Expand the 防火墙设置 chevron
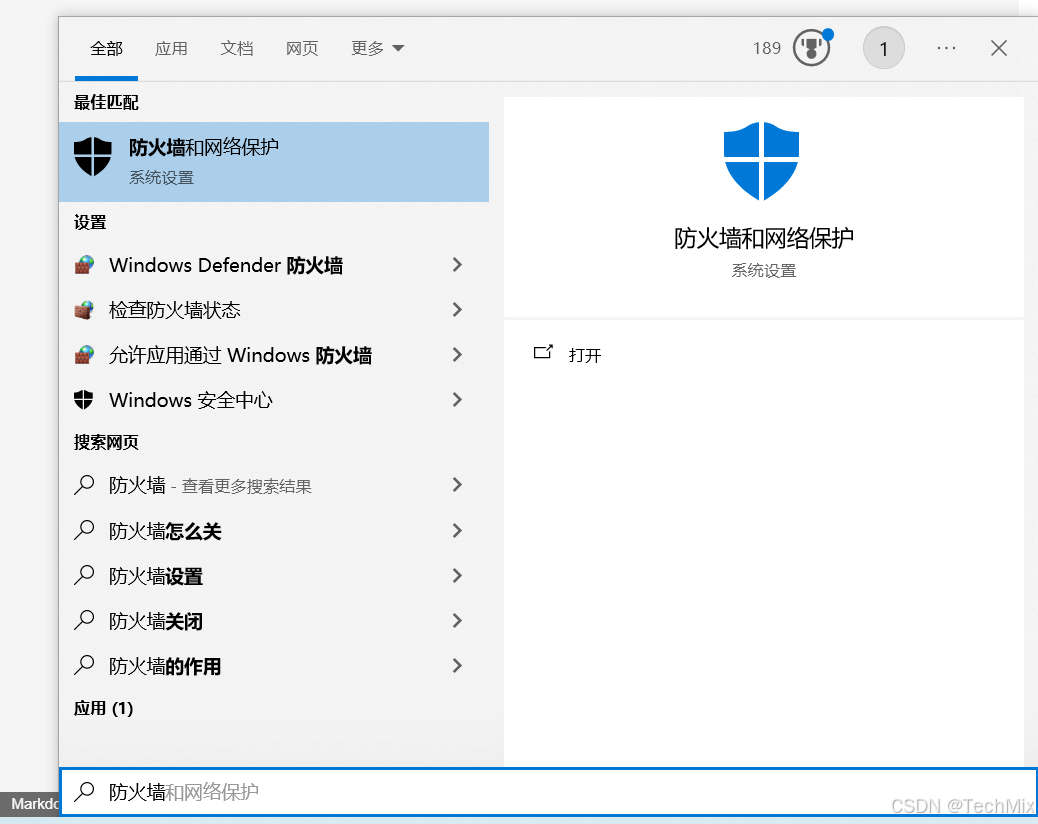 (x=457, y=575)
